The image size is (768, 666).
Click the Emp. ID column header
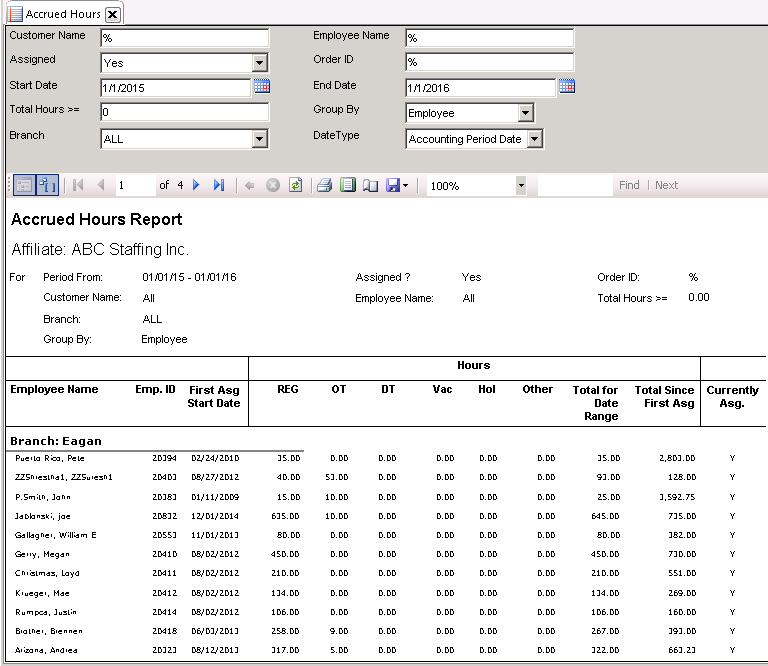coord(155,389)
